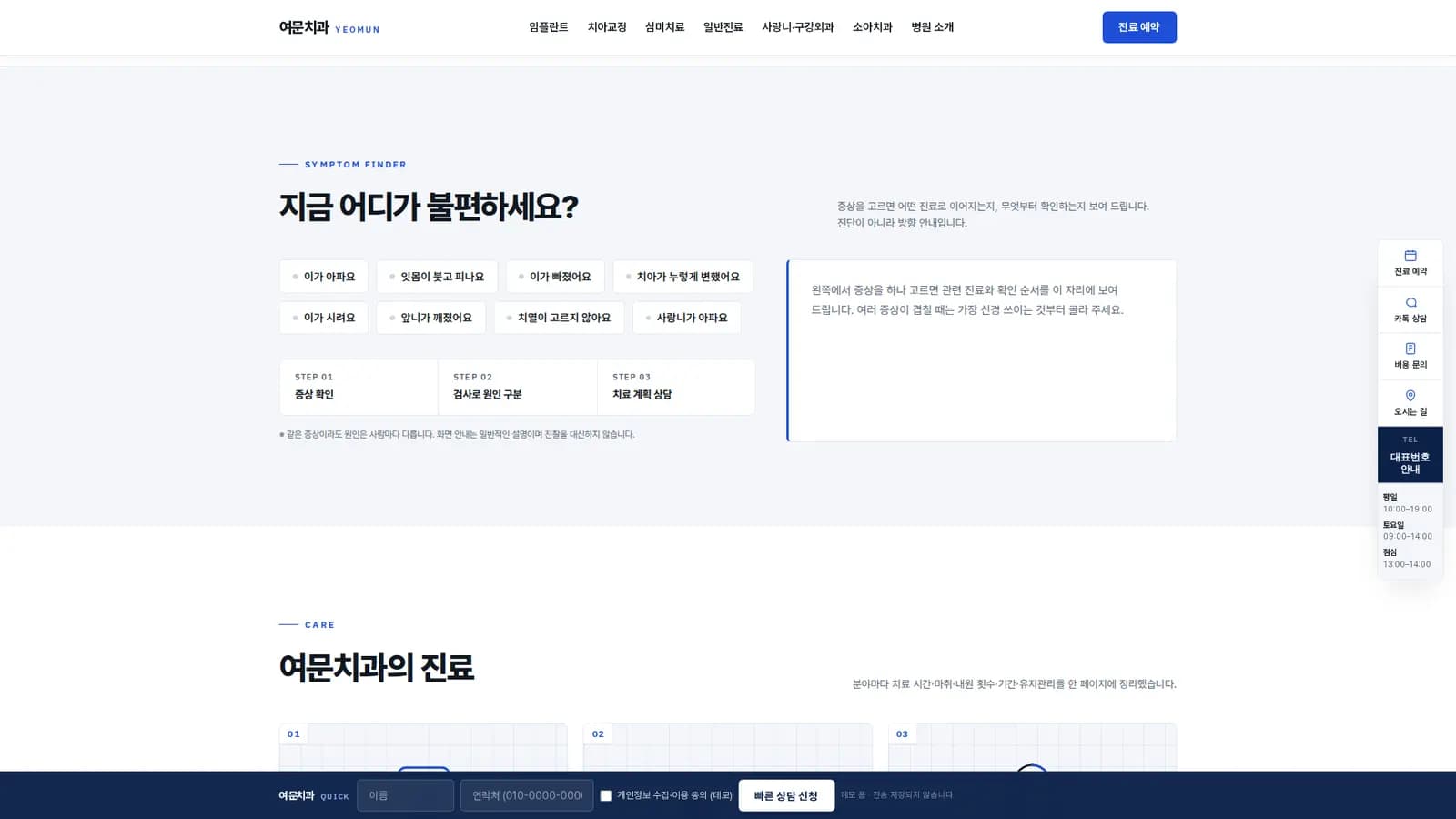Select the 치열이 고르지 않아요 symptom chip
This screenshot has height=819, width=1456.
pyautogui.click(x=559, y=318)
